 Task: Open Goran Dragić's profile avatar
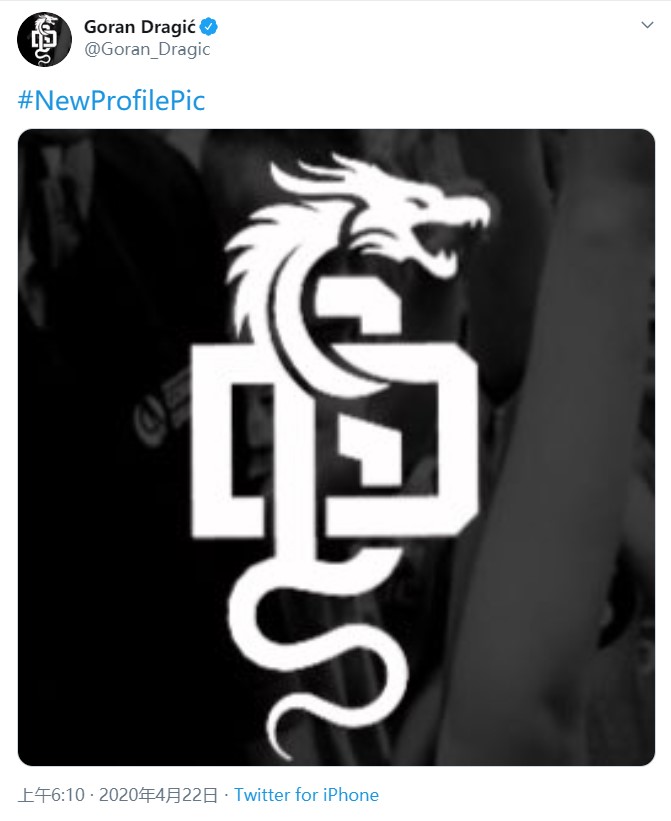tap(44, 39)
